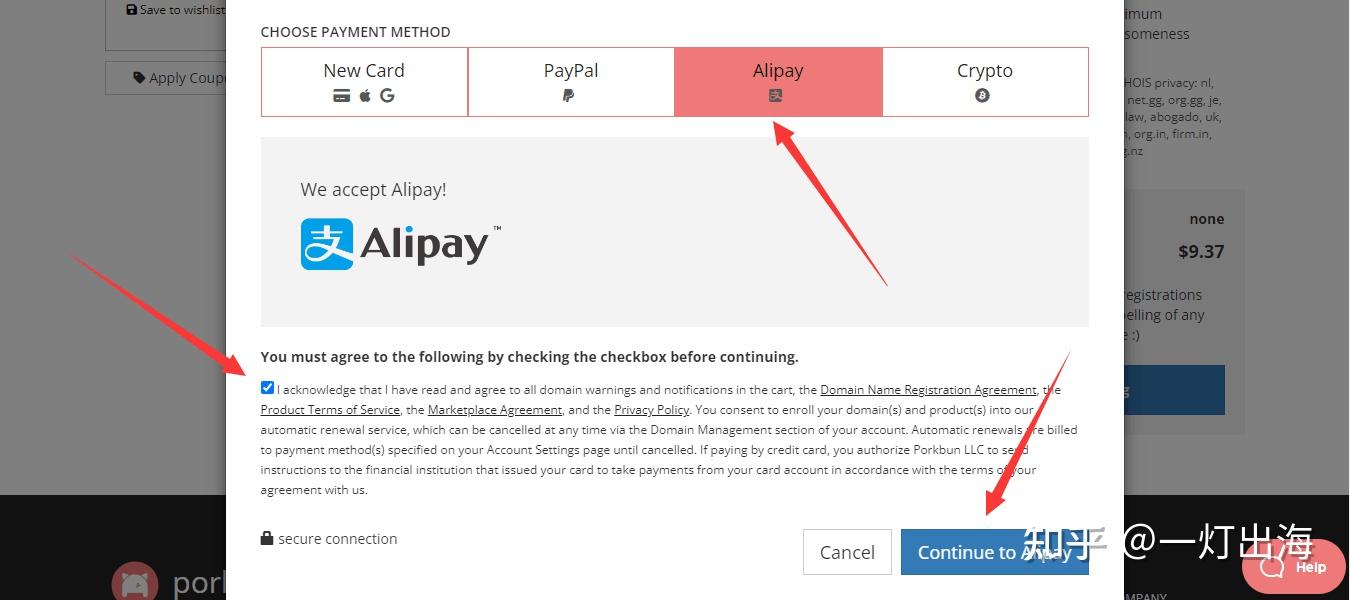Click the Porkbun pig logo in footer
The width and height of the screenshot is (1350, 600).
[135, 582]
